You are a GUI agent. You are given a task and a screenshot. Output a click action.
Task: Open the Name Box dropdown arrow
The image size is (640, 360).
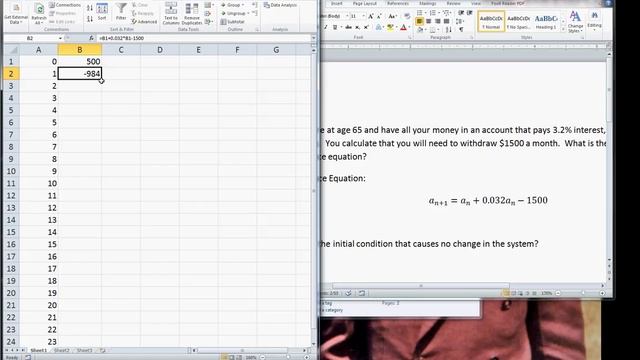pos(60,38)
